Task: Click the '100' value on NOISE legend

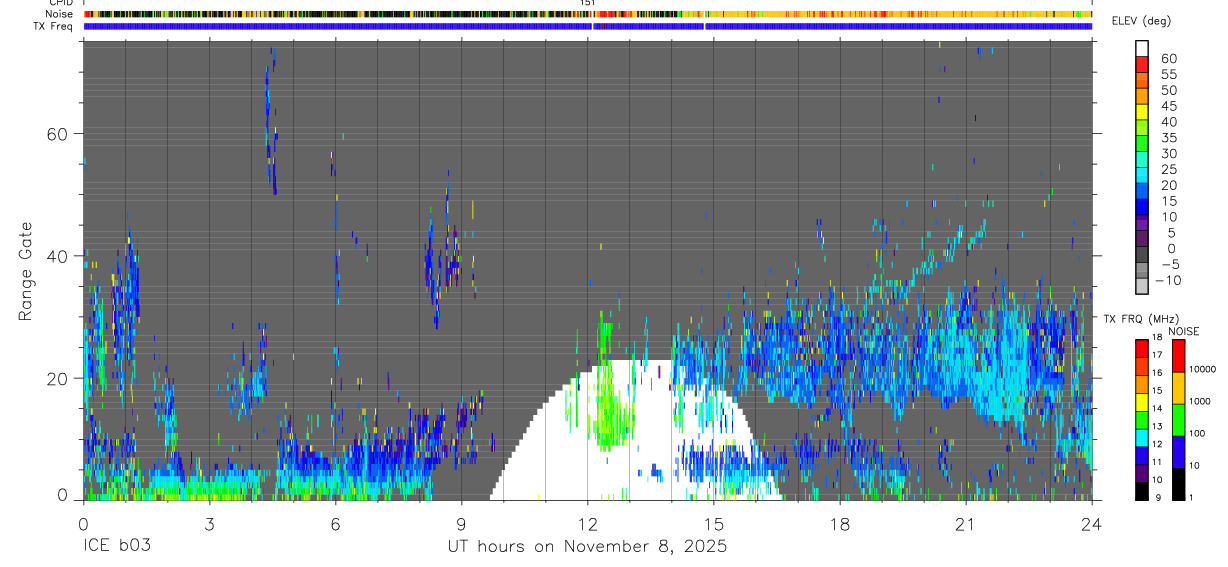Action: point(1198,433)
